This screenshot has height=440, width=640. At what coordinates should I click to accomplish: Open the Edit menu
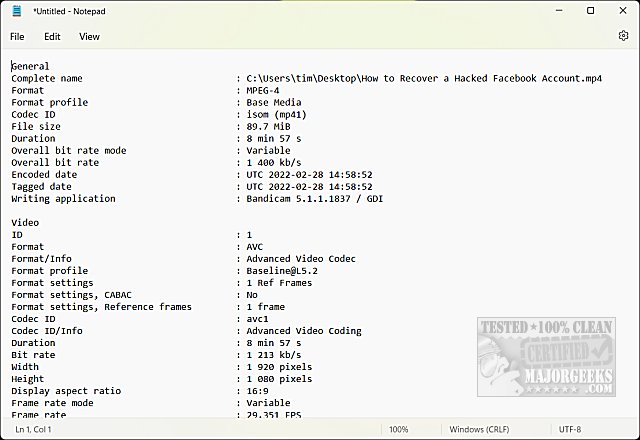click(x=52, y=36)
